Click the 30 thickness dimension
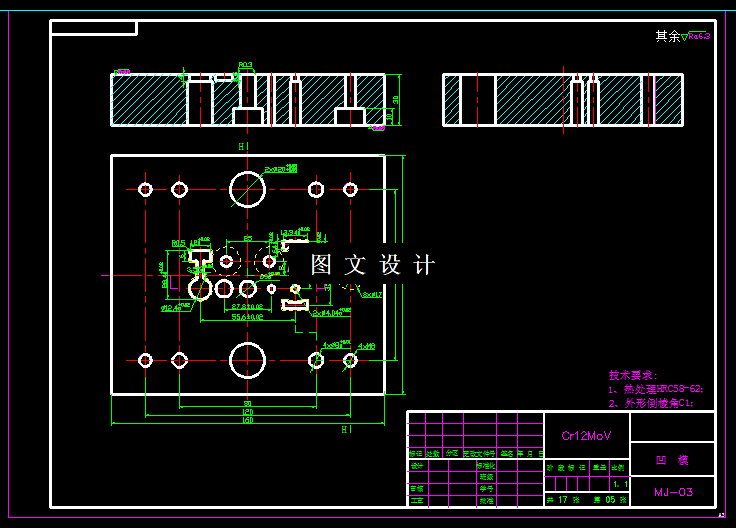Image resolution: width=736 pixels, height=528 pixels. coord(396,99)
